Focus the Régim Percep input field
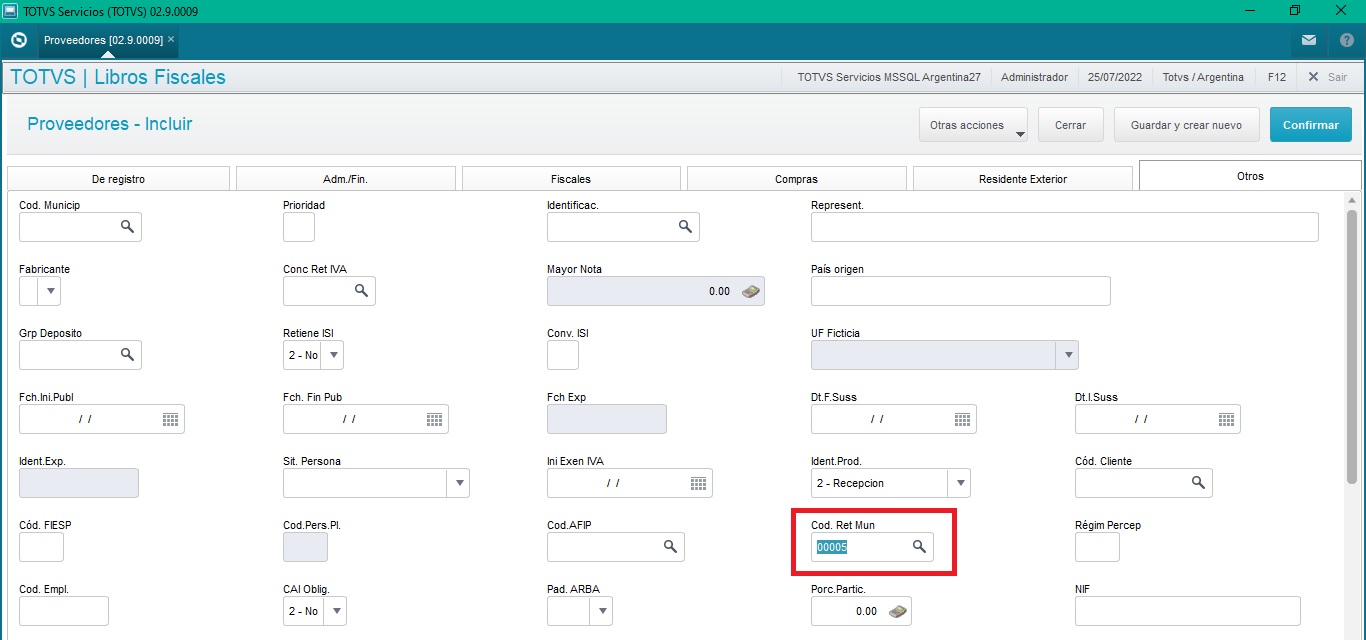1366x640 pixels. coord(1097,547)
